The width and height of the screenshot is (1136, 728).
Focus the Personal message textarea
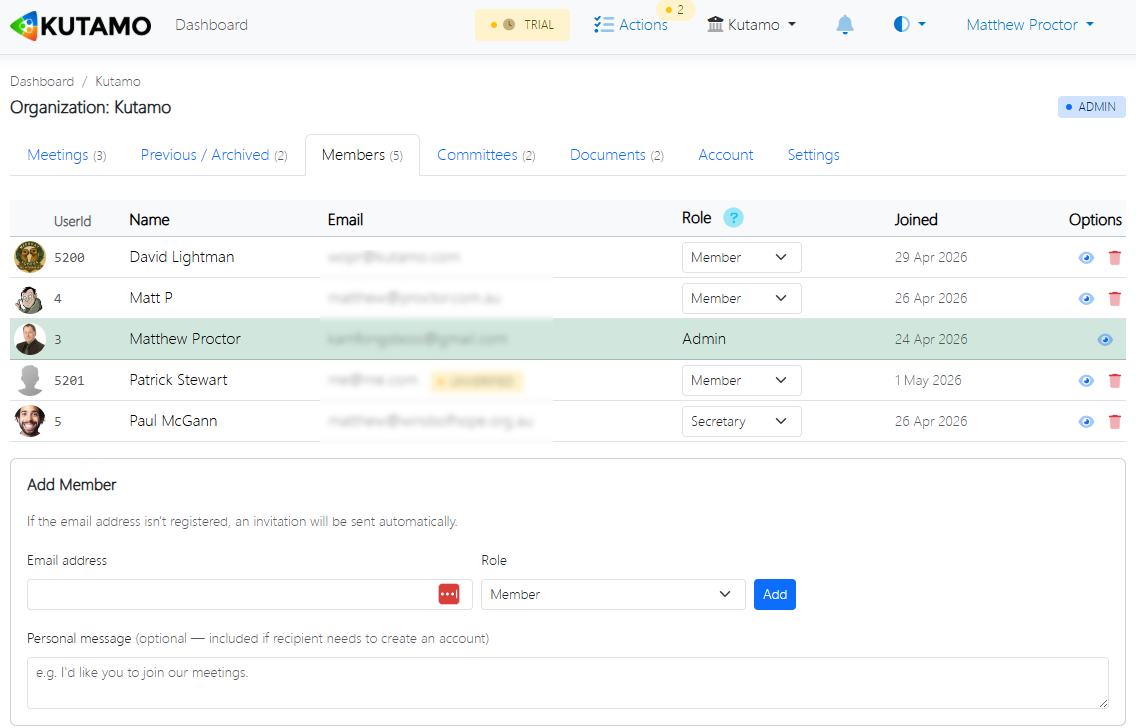[x=567, y=682]
